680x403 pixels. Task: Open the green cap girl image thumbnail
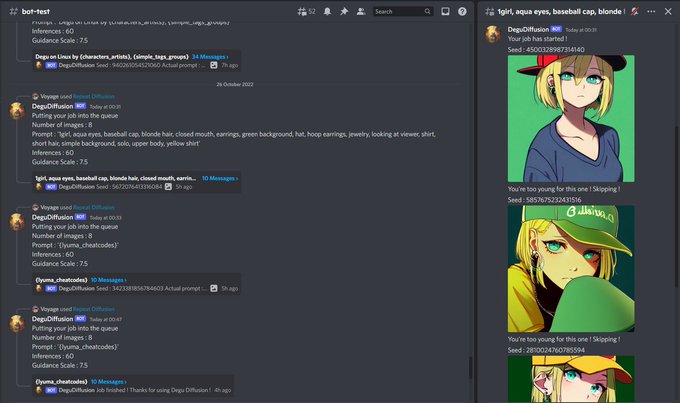571,269
